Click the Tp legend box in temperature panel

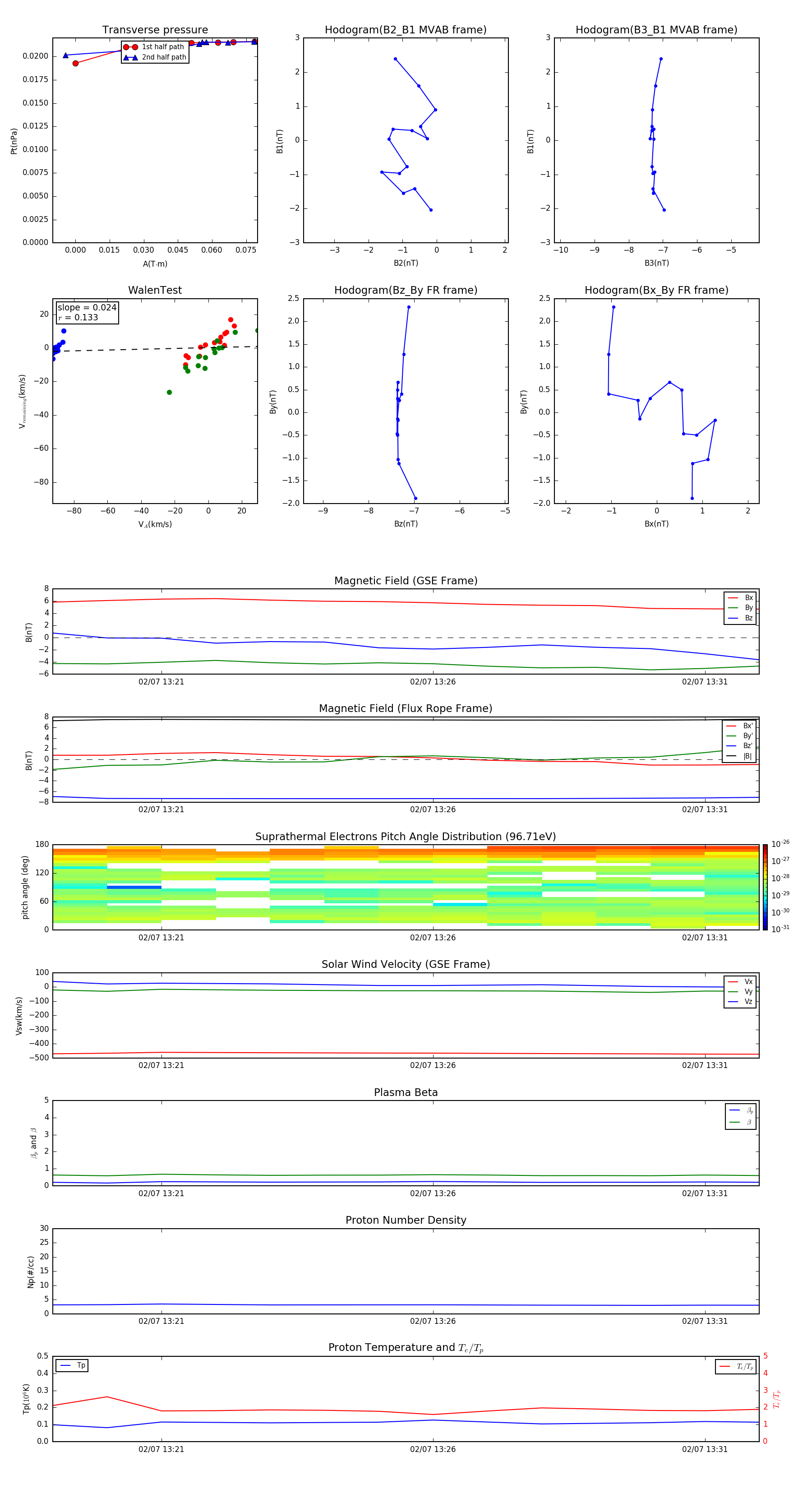pyautogui.click(x=72, y=1366)
